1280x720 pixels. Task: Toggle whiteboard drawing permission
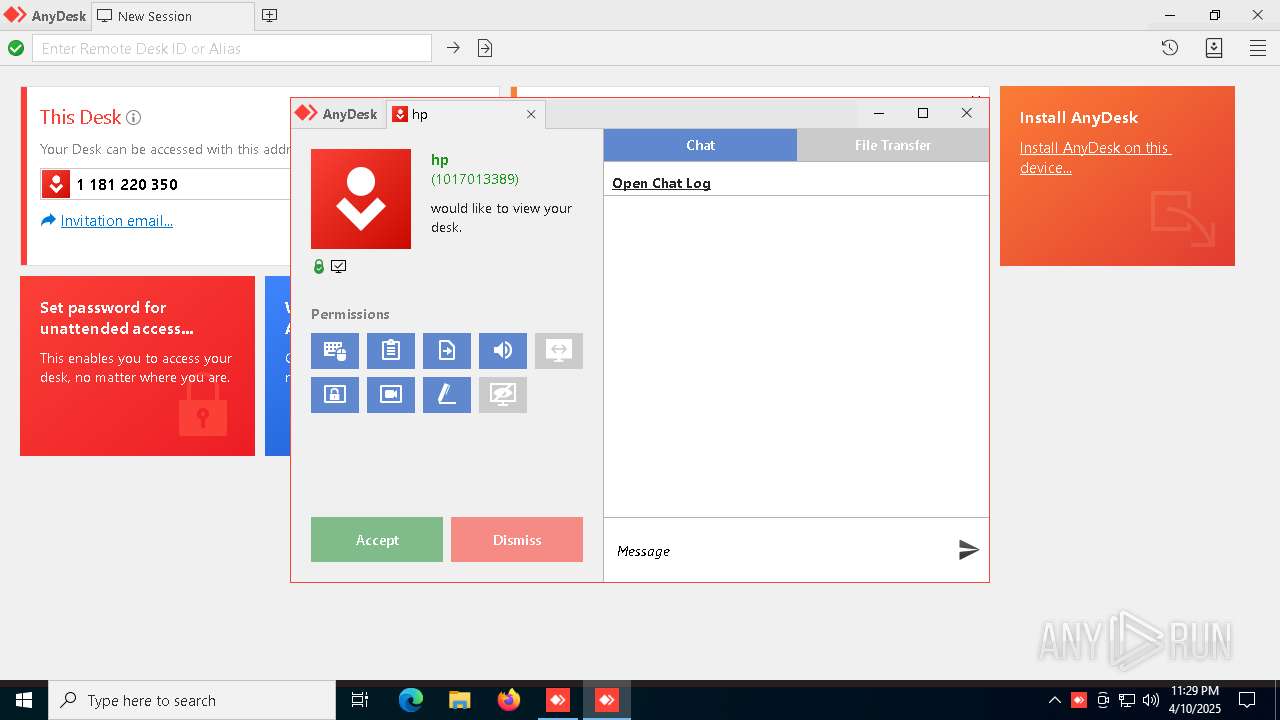click(447, 395)
